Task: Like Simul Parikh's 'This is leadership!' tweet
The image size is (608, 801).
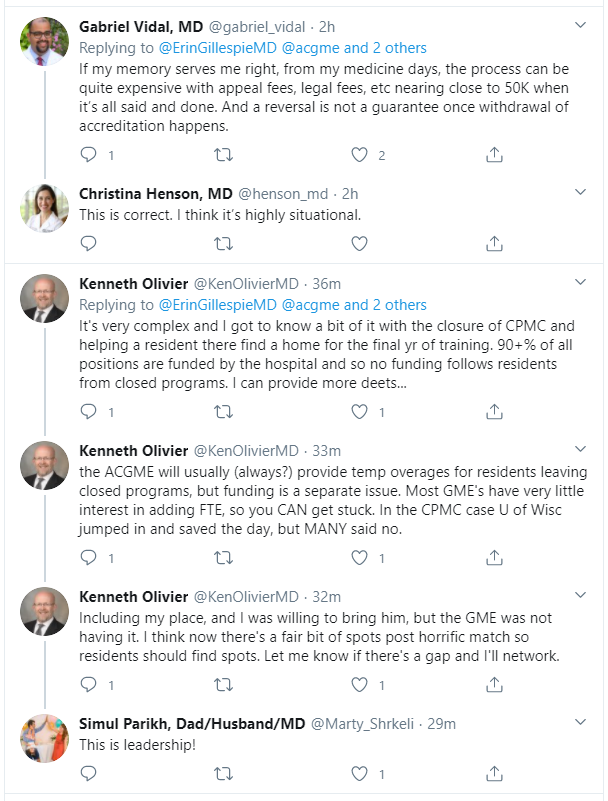Action: pos(359,772)
